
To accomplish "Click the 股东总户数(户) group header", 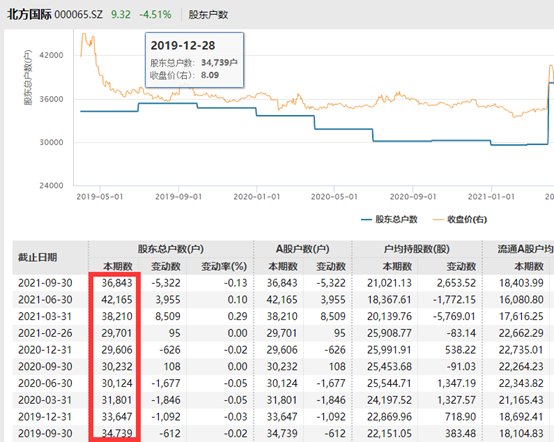I will (x=171, y=249).
